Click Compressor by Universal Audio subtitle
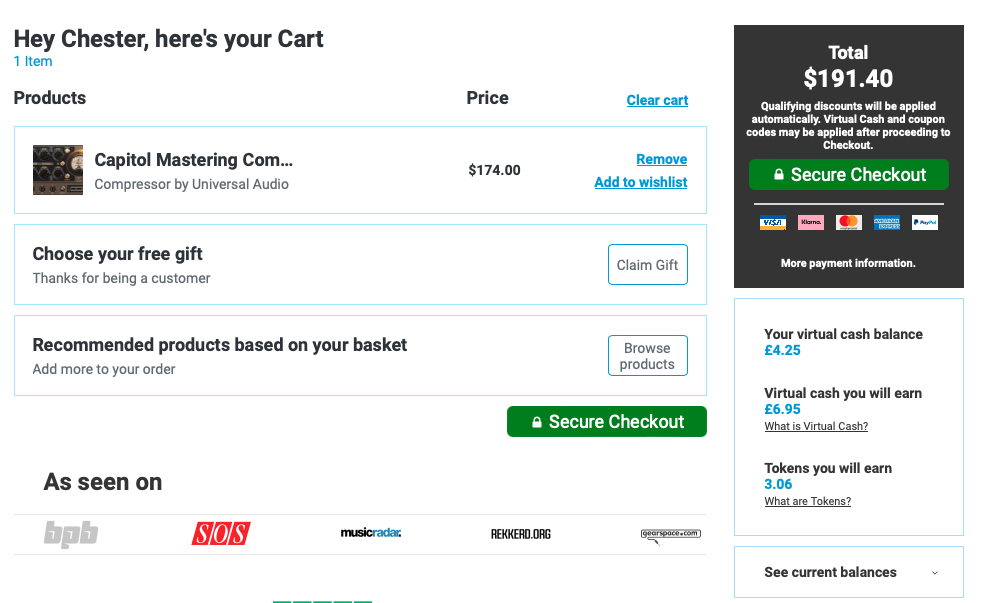The width and height of the screenshot is (985, 603). (192, 184)
